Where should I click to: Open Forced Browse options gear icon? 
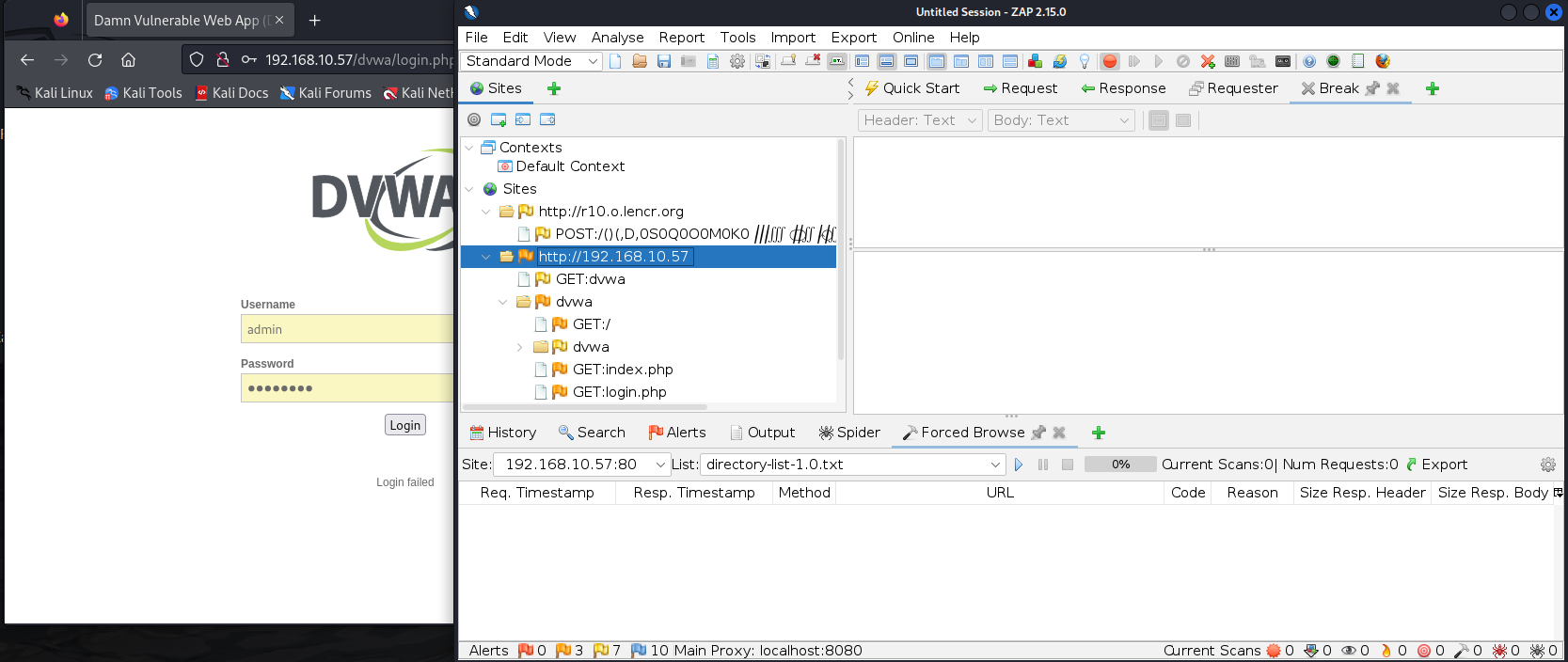(x=1548, y=465)
